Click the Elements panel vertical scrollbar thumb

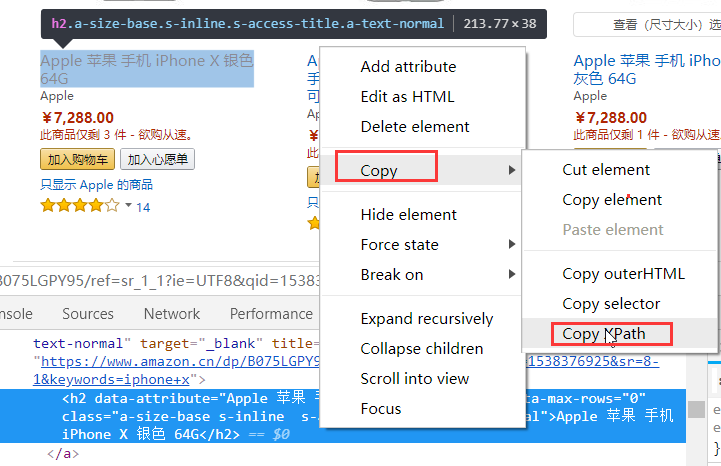697,409
